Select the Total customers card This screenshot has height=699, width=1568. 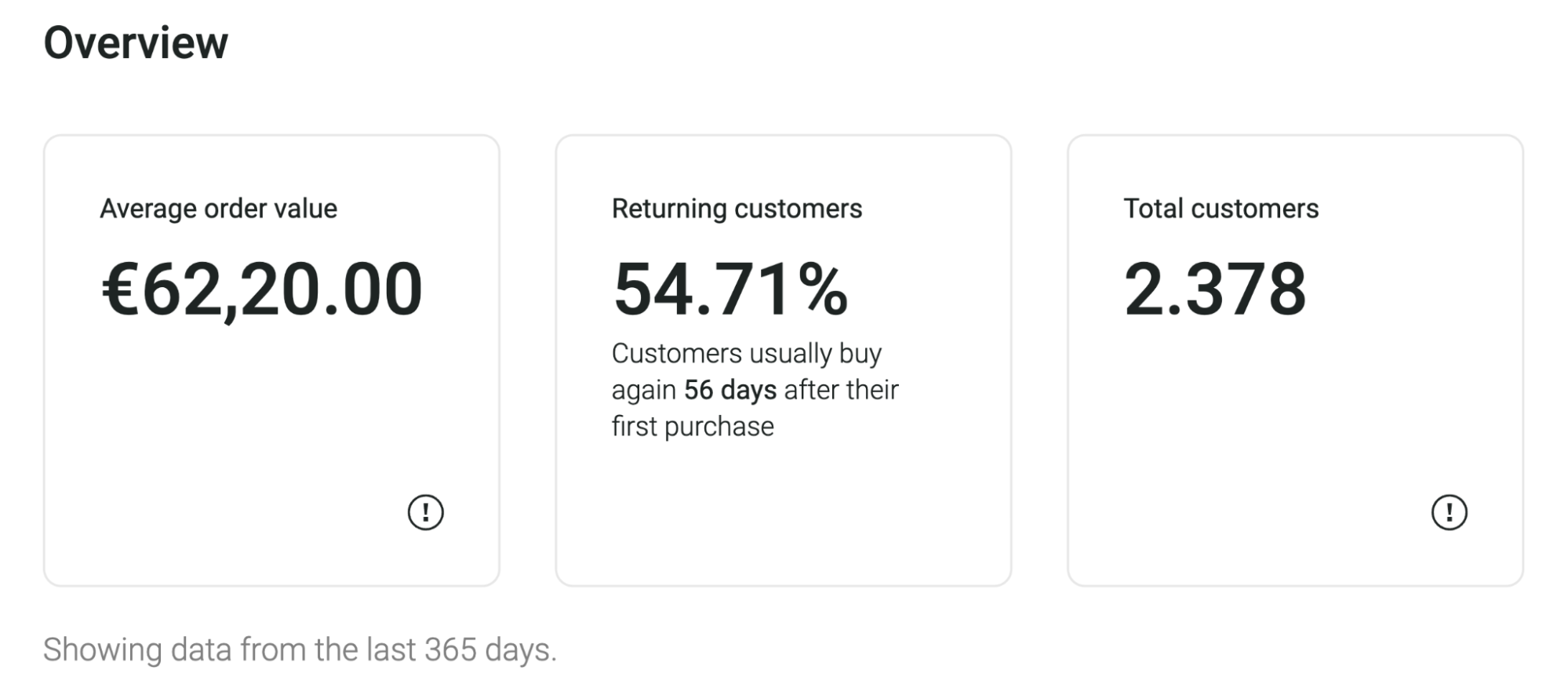pyautogui.click(x=1295, y=360)
